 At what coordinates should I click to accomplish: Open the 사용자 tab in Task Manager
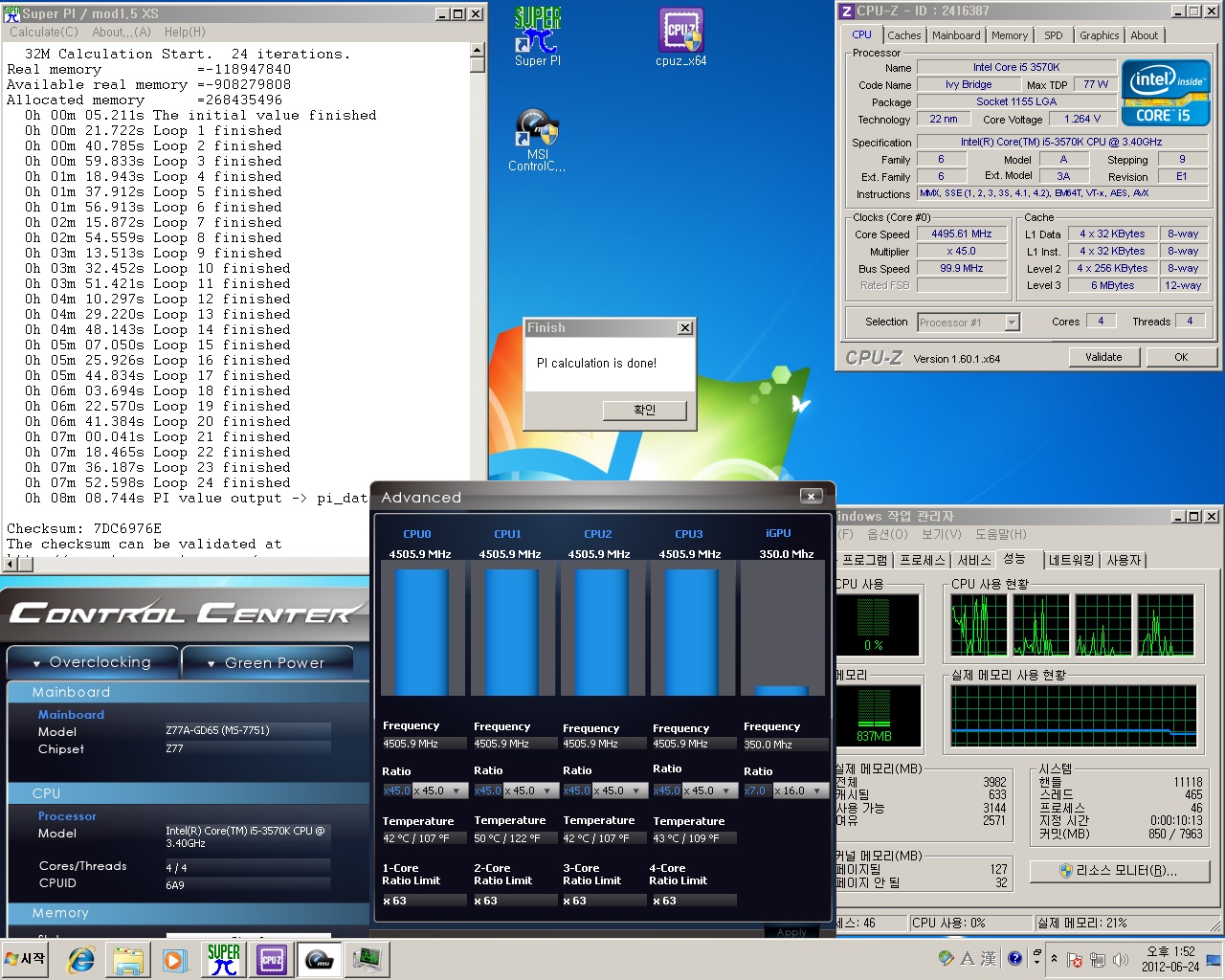point(1124,560)
